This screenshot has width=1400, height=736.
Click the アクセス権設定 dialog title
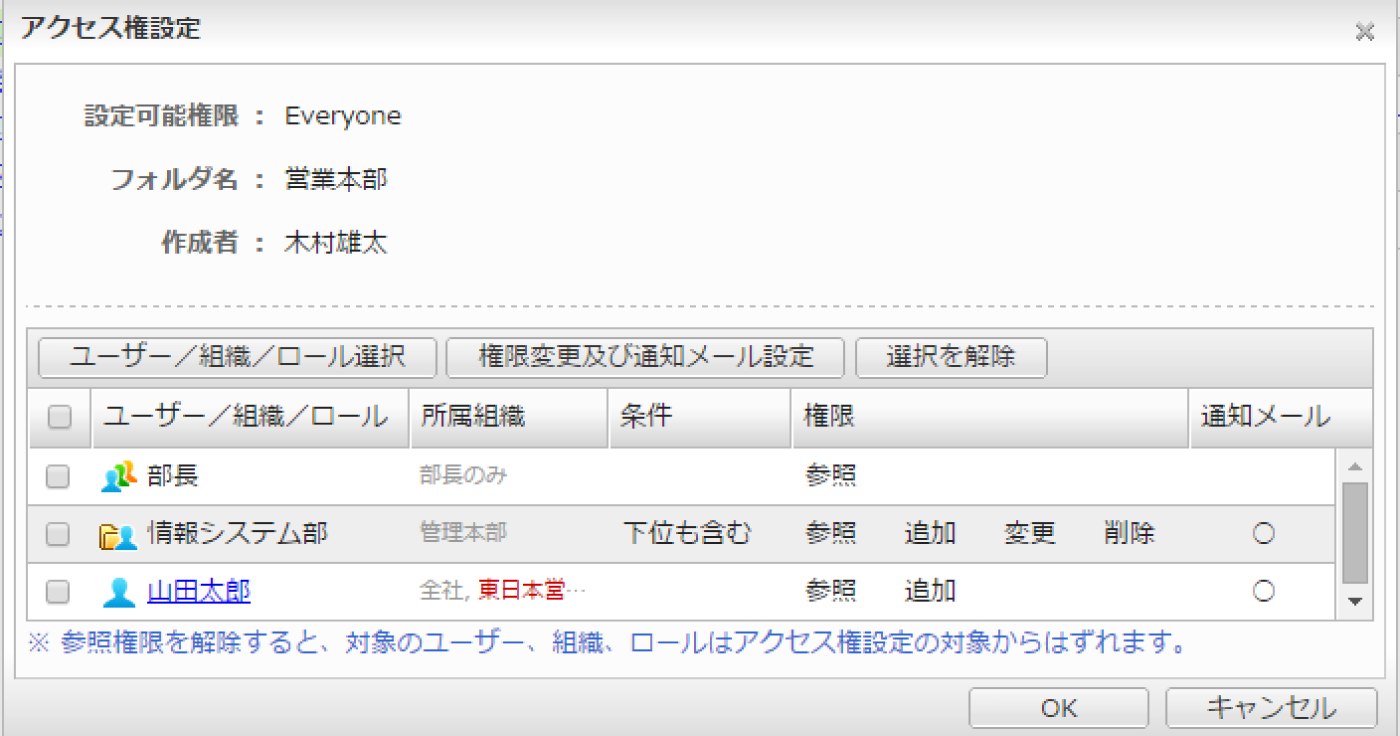point(111,29)
